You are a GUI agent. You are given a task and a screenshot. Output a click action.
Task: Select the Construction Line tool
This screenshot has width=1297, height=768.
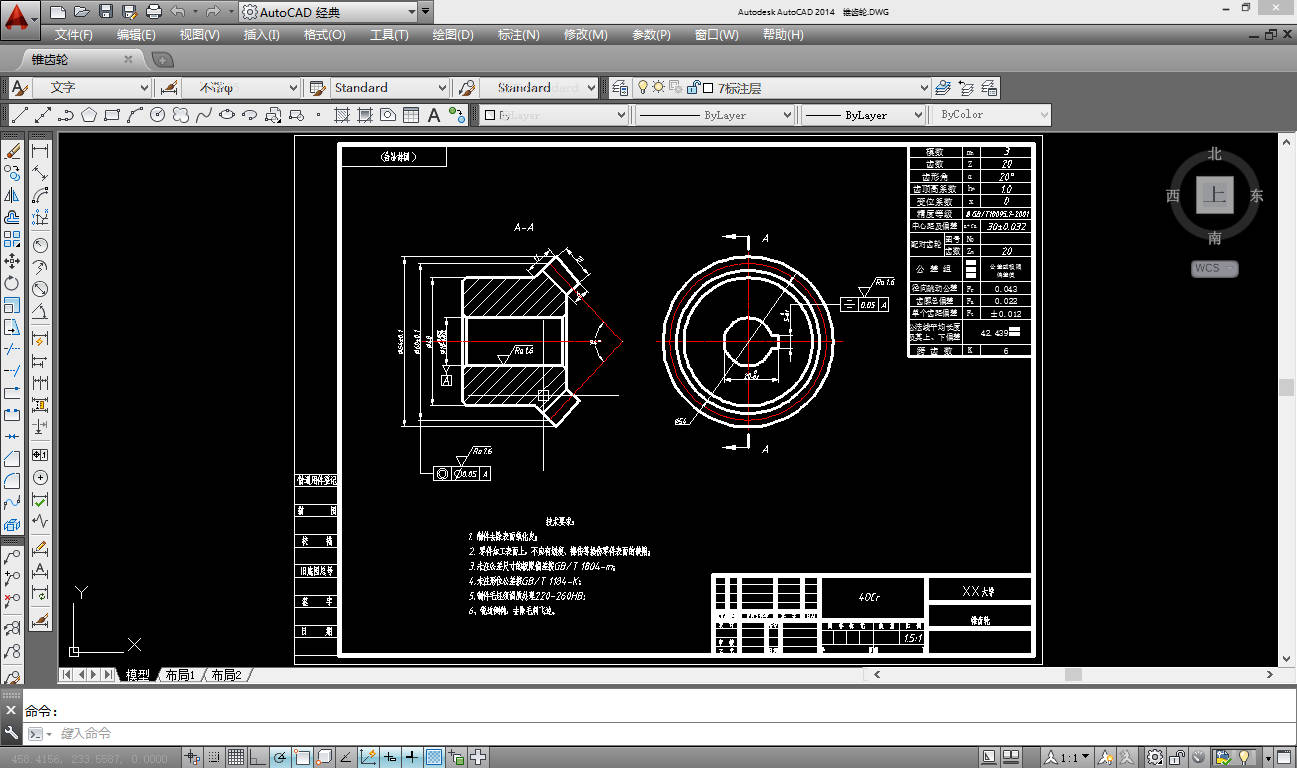(42, 115)
